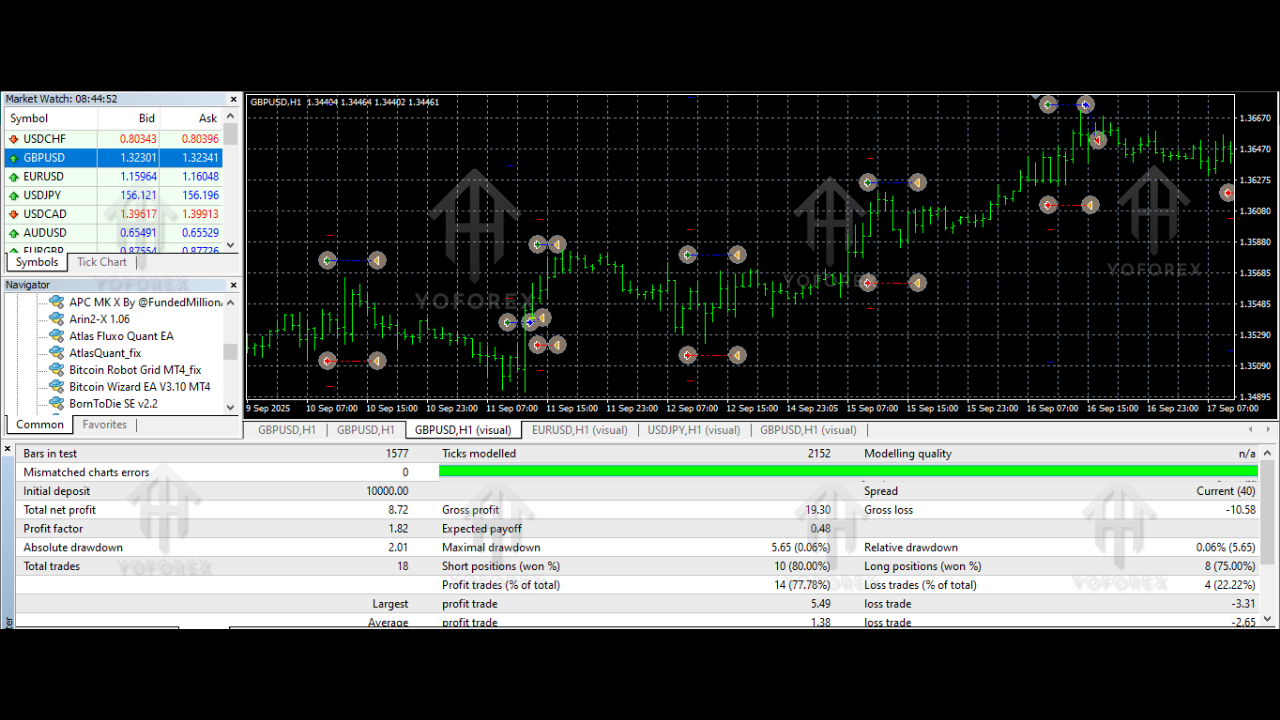Click the robot icon next to Arin2-X 1.06

tap(55, 319)
